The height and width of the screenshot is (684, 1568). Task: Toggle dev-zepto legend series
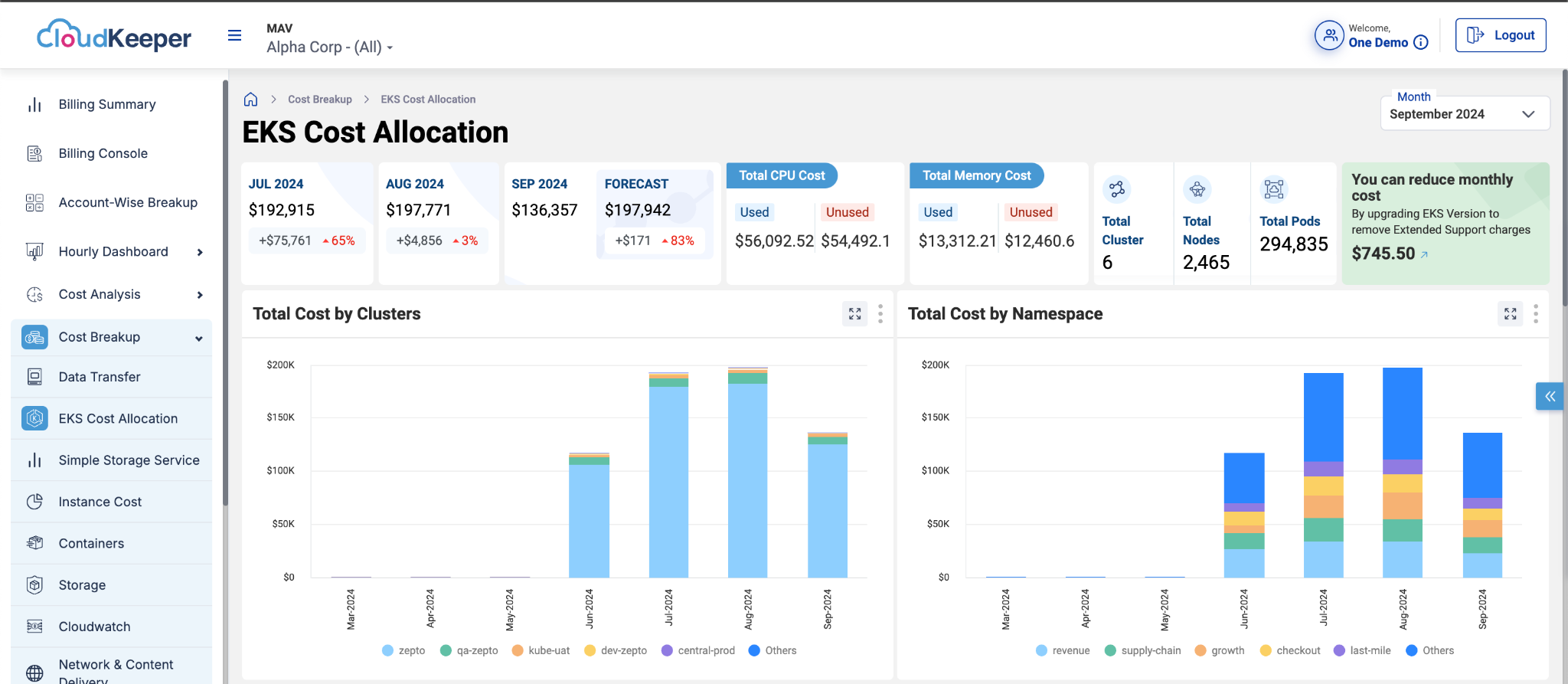[616, 650]
